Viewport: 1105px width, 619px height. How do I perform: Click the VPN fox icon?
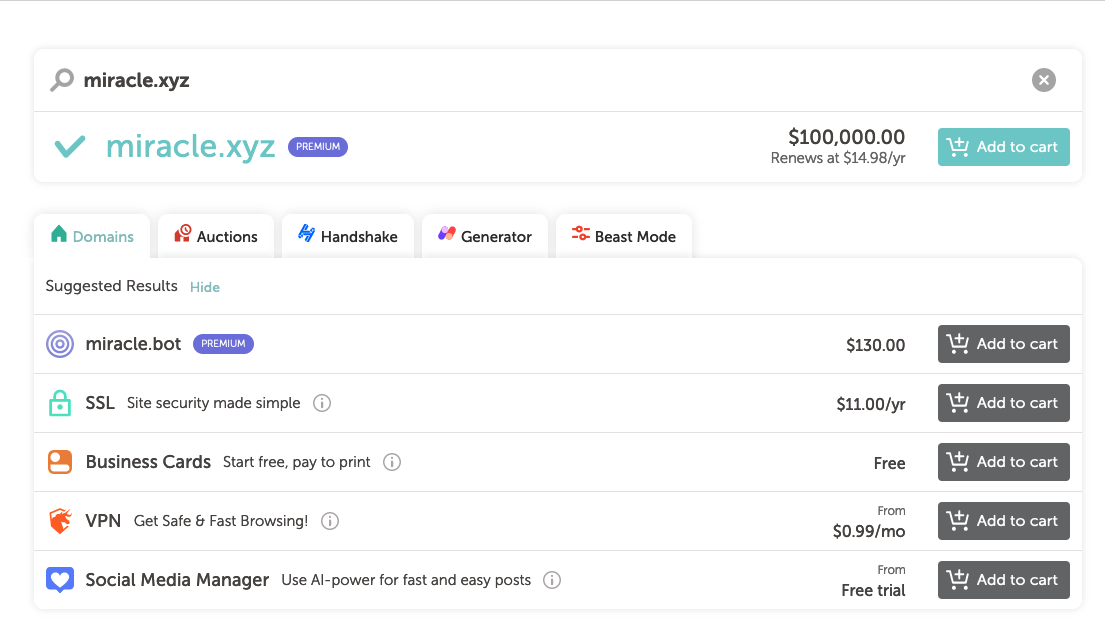[x=60, y=521]
